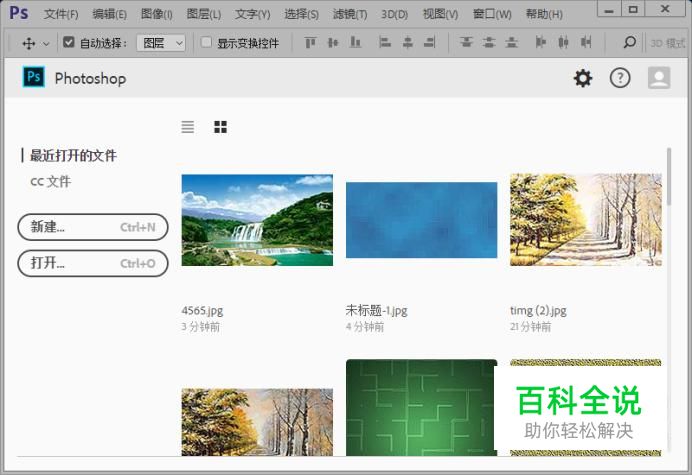Screen dimensions: 692x475
Task: Switch to list view layout
Action: pos(188,127)
